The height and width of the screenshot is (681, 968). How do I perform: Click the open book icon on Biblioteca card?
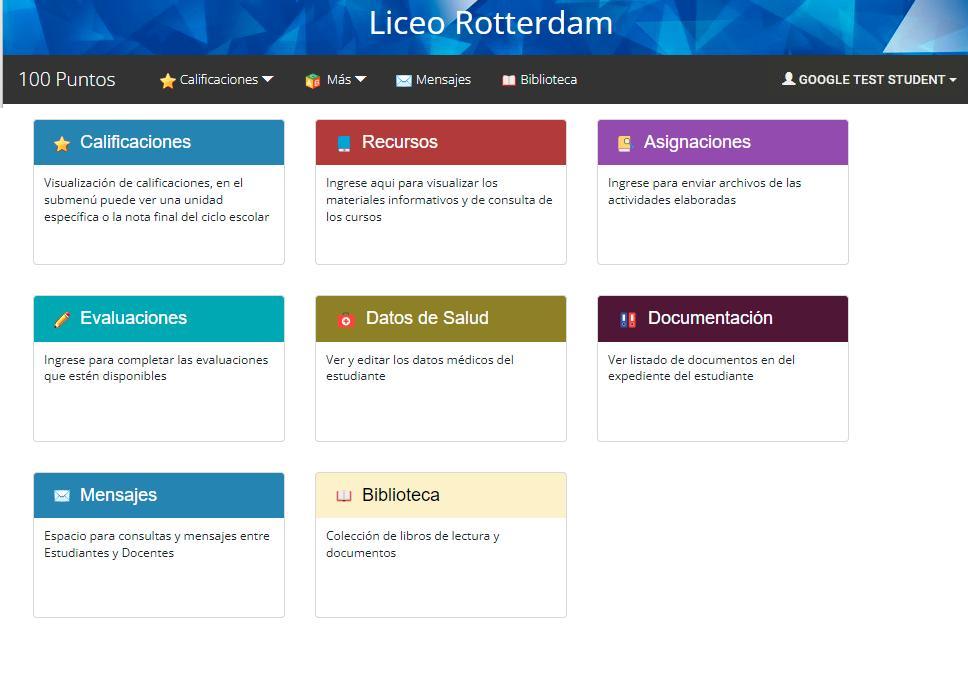[344, 496]
